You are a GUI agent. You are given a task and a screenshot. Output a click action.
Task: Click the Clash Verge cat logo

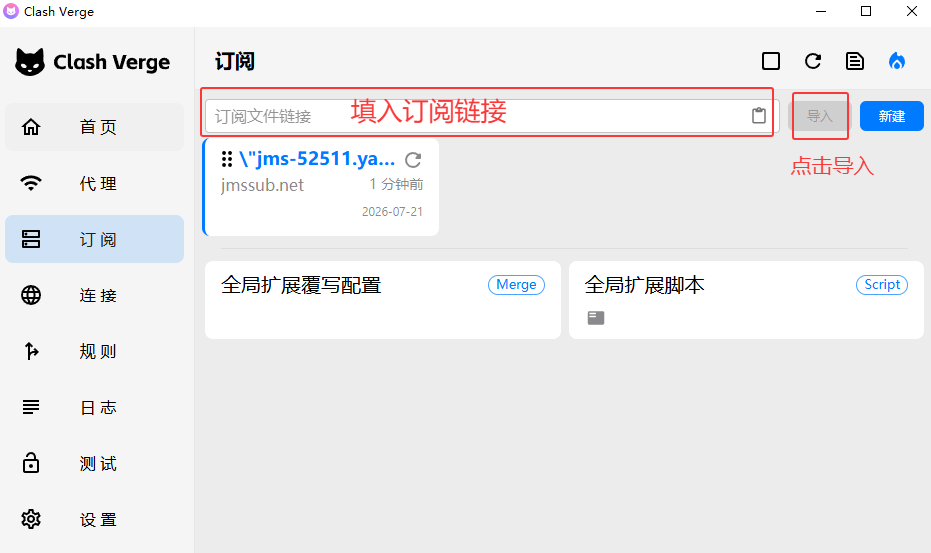pyautogui.click(x=30, y=62)
